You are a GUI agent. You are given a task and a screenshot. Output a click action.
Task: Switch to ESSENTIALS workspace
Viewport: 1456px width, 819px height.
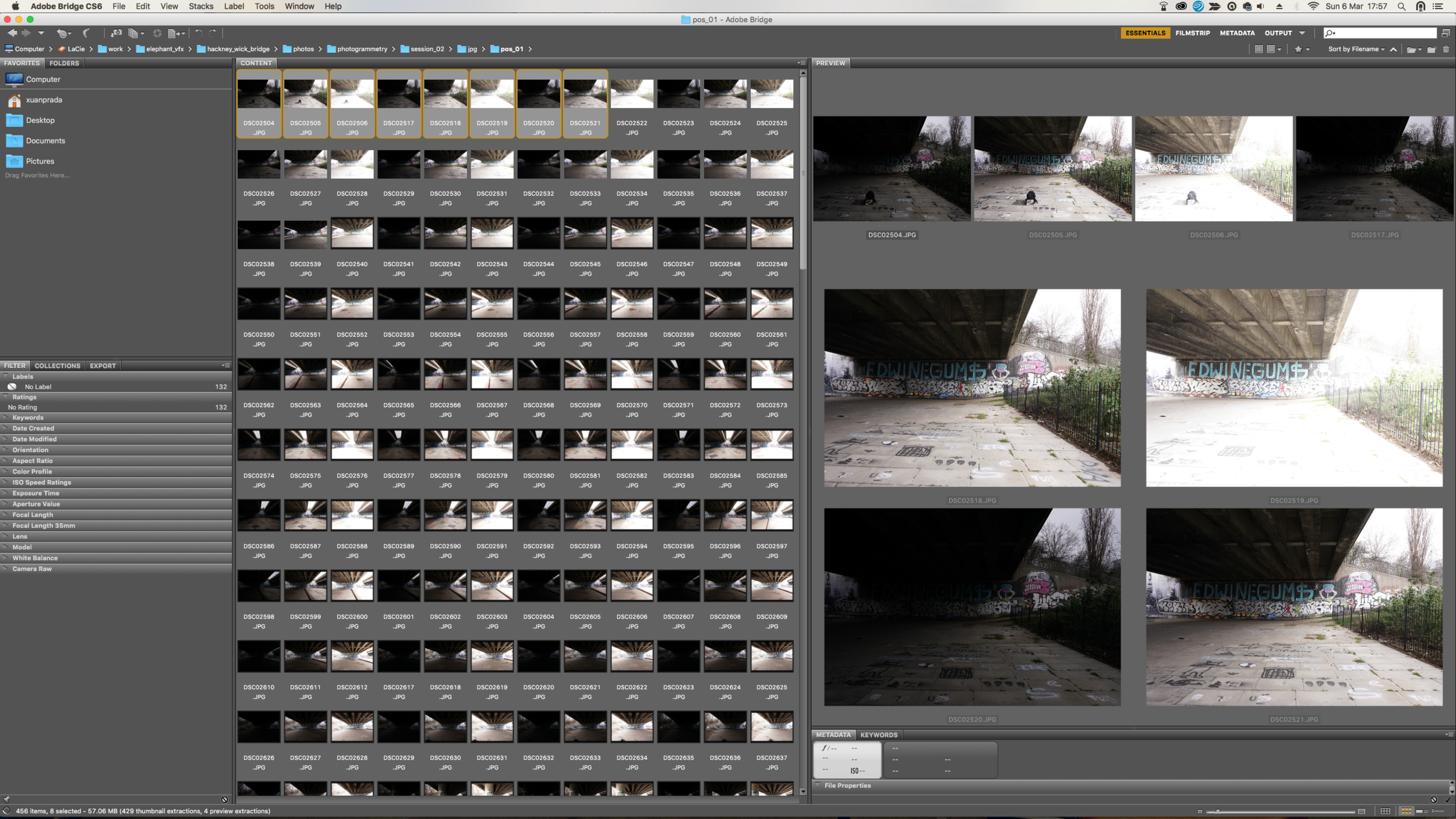pos(1145,33)
